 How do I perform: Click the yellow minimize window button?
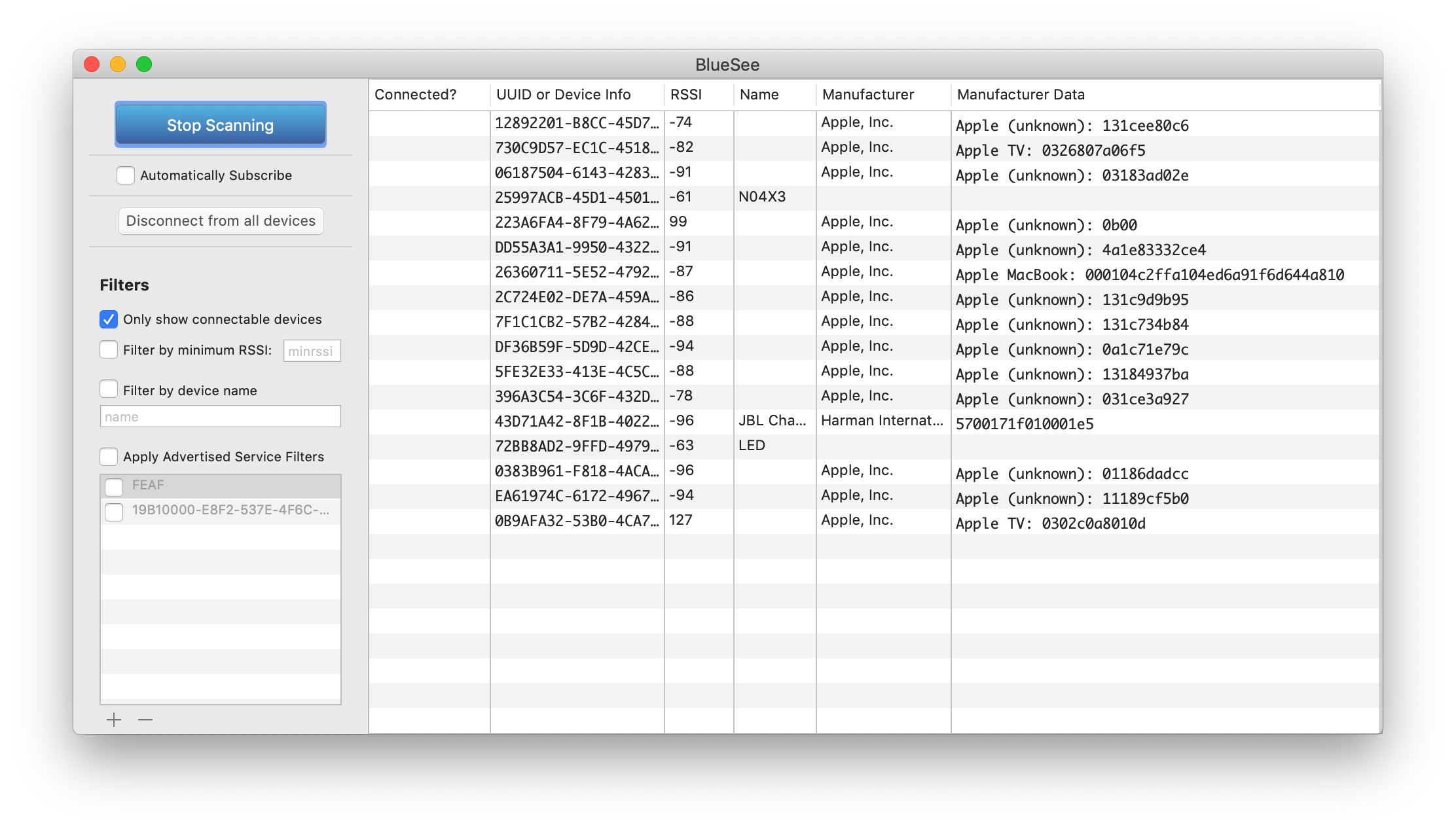point(118,64)
